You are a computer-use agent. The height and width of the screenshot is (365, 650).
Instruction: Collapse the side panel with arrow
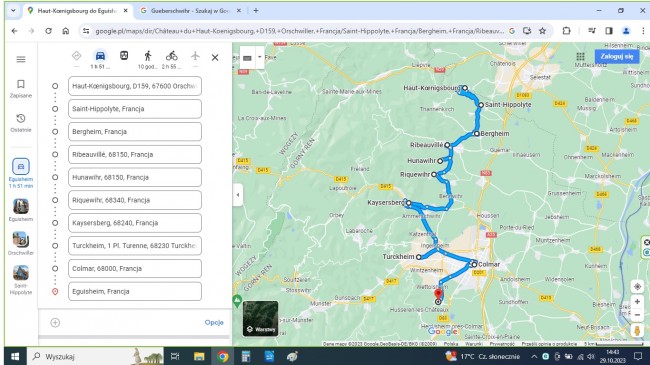[x=238, y=195]
